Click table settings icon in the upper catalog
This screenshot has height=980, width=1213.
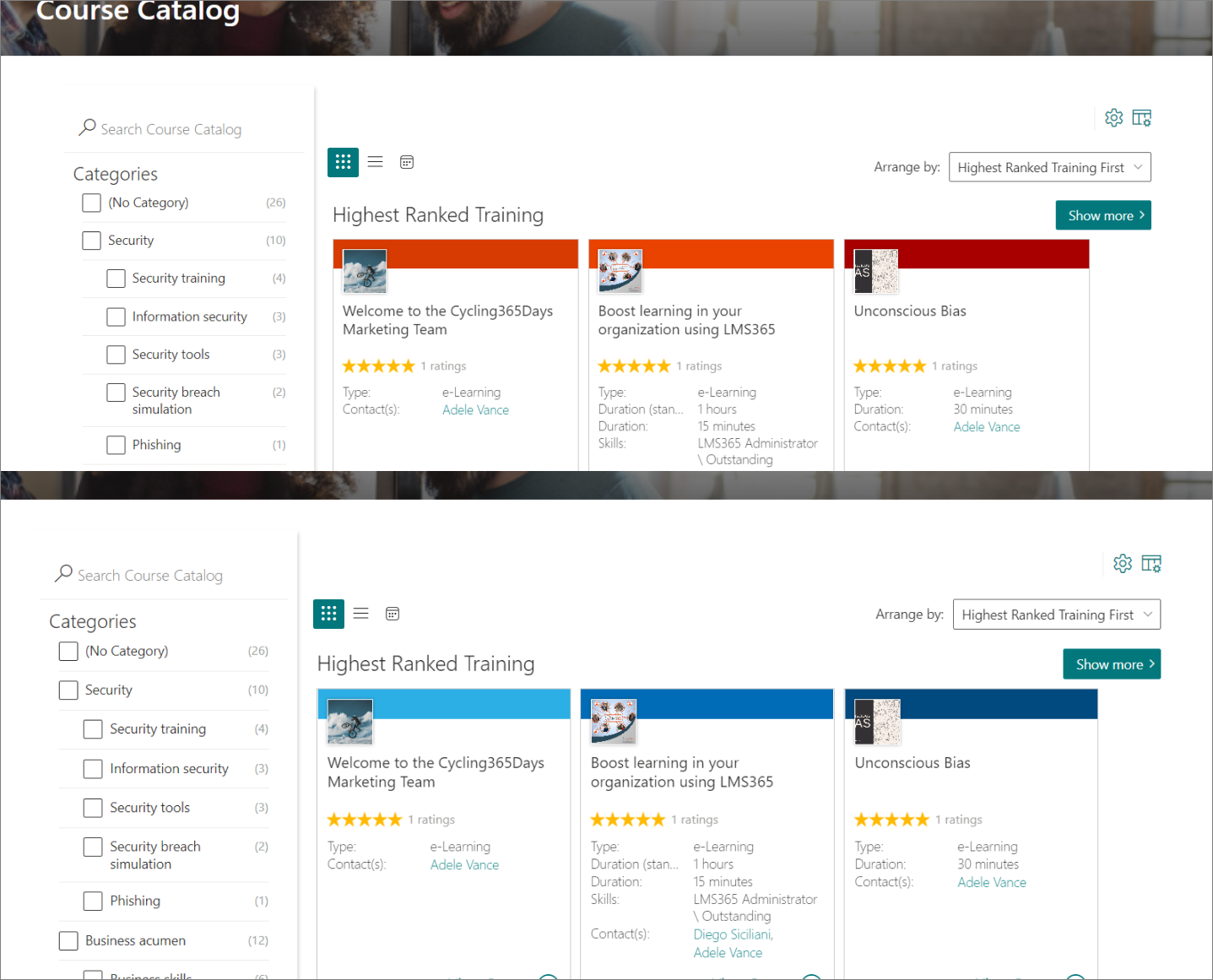click(1141, 118)
